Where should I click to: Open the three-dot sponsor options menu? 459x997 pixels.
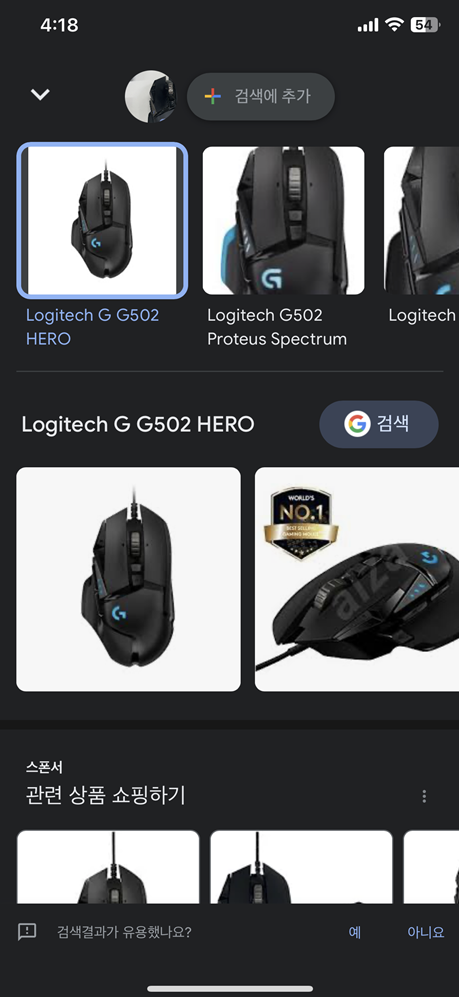[424, 796]
